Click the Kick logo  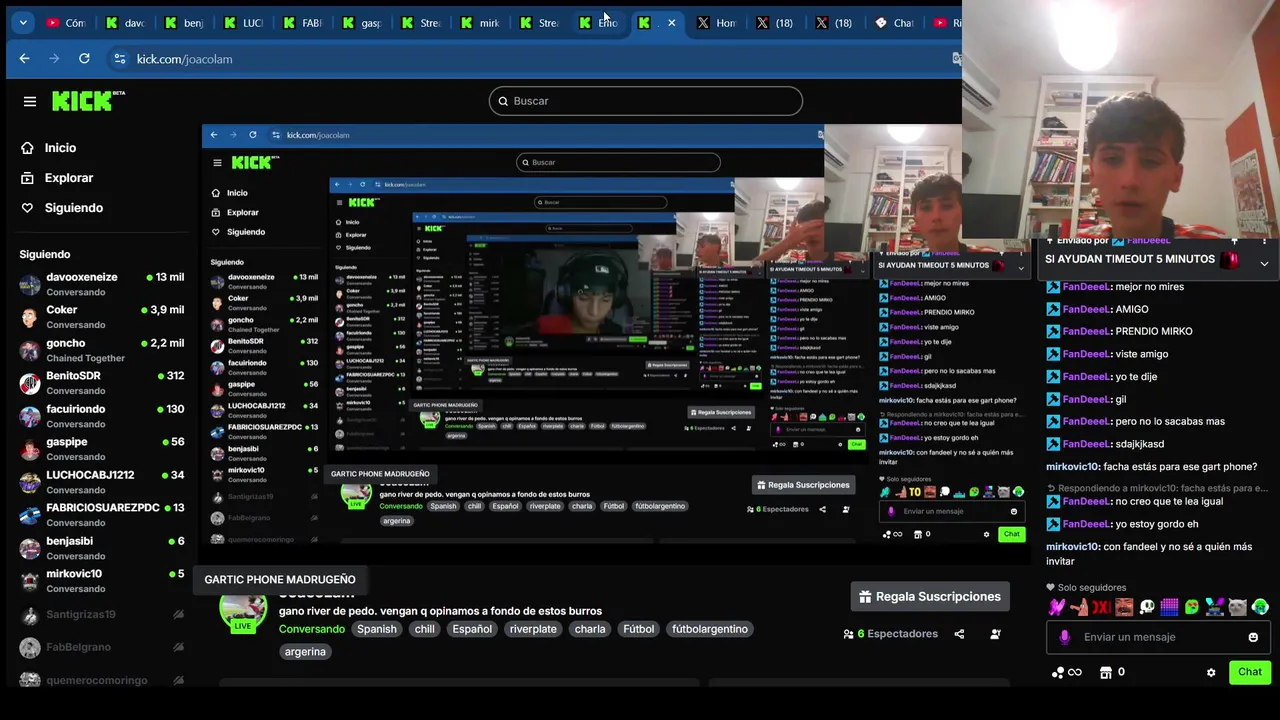88,100
